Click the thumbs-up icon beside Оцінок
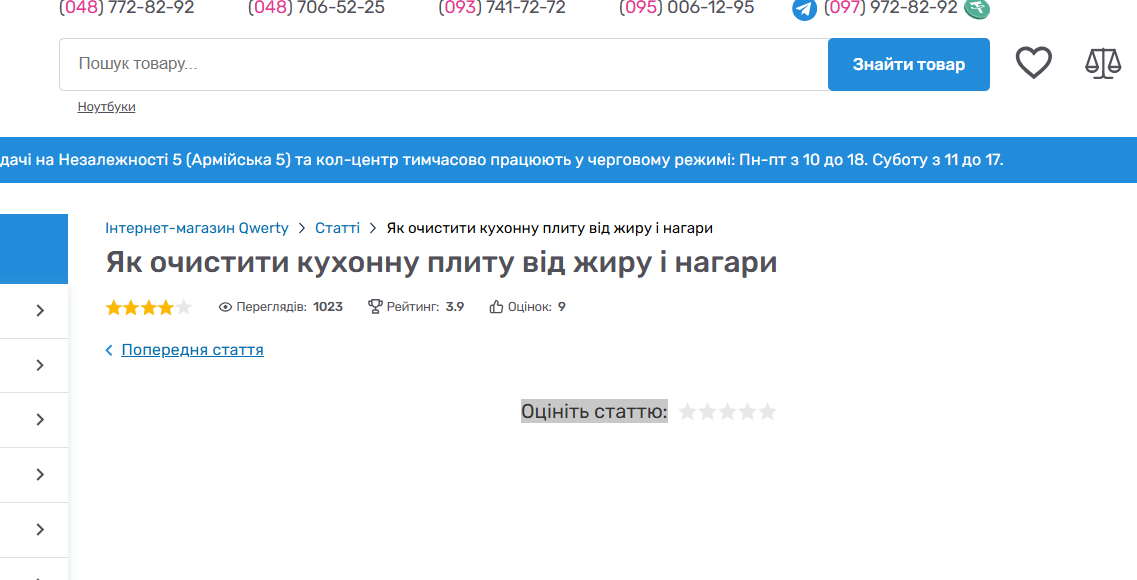 [x=496, y=307]
